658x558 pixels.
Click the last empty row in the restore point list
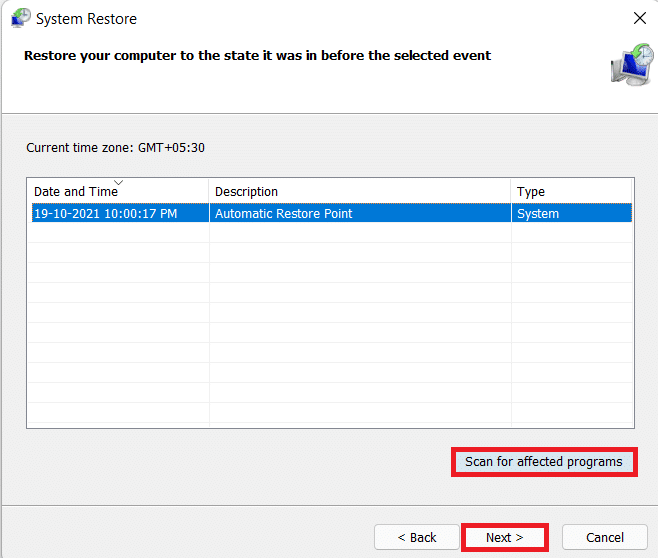click(329, 413)
